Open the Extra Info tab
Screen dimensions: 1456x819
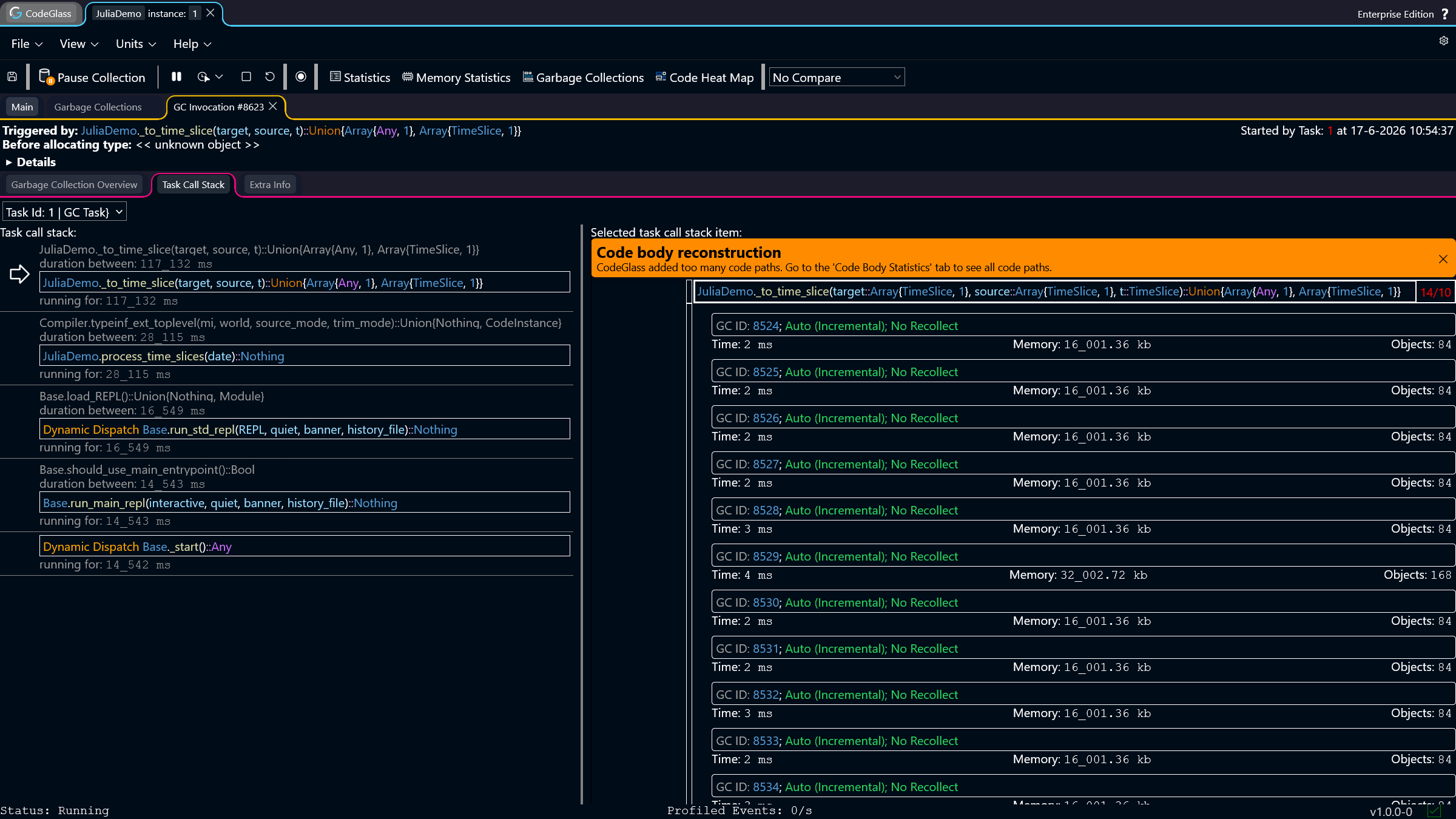[270, 184]
